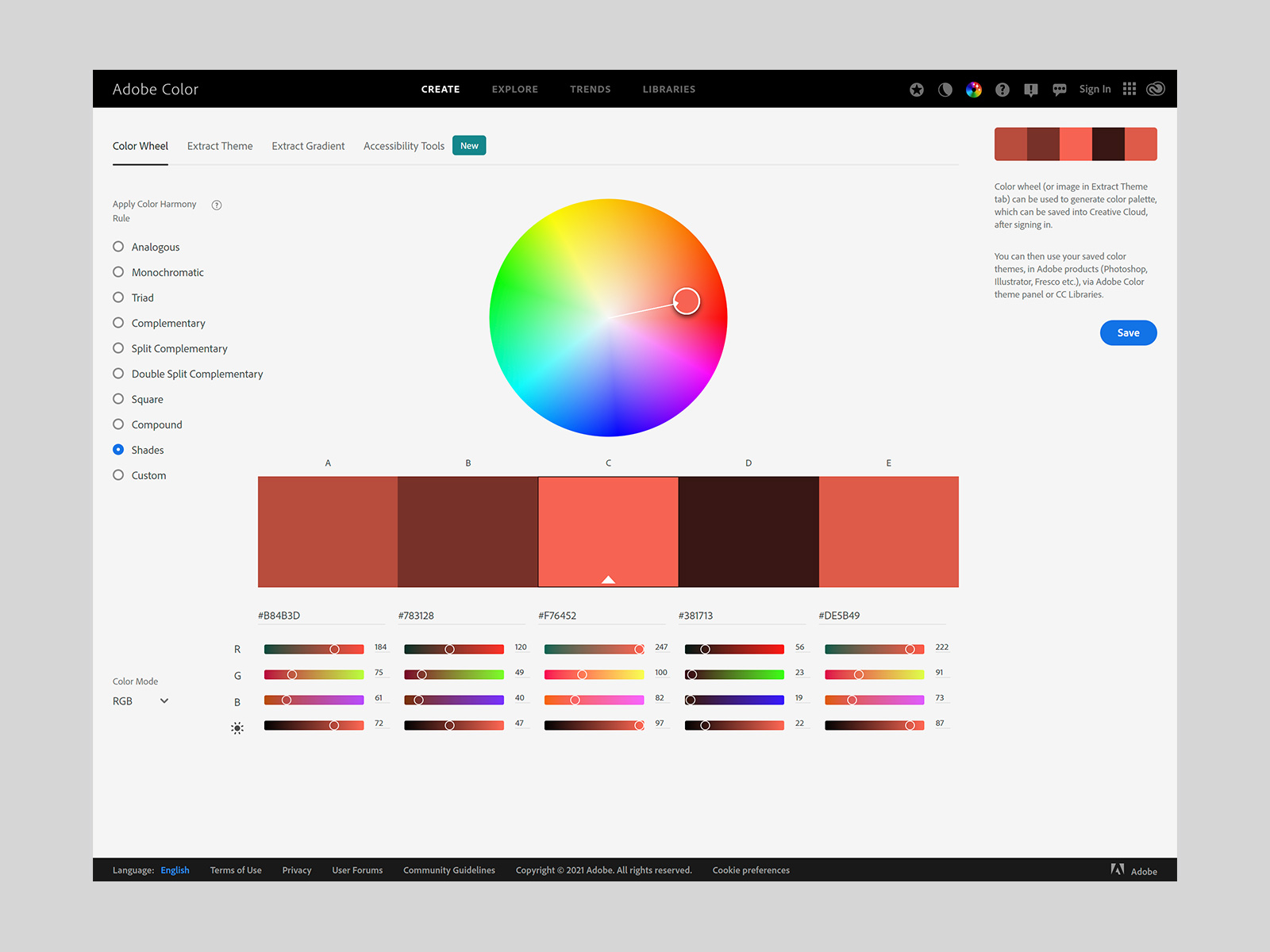Image resolution: width=1270 pixels, height=952 pixels.
Task: Click the hex input field showing #B84B3D
Action: click(x=321, y=615)
